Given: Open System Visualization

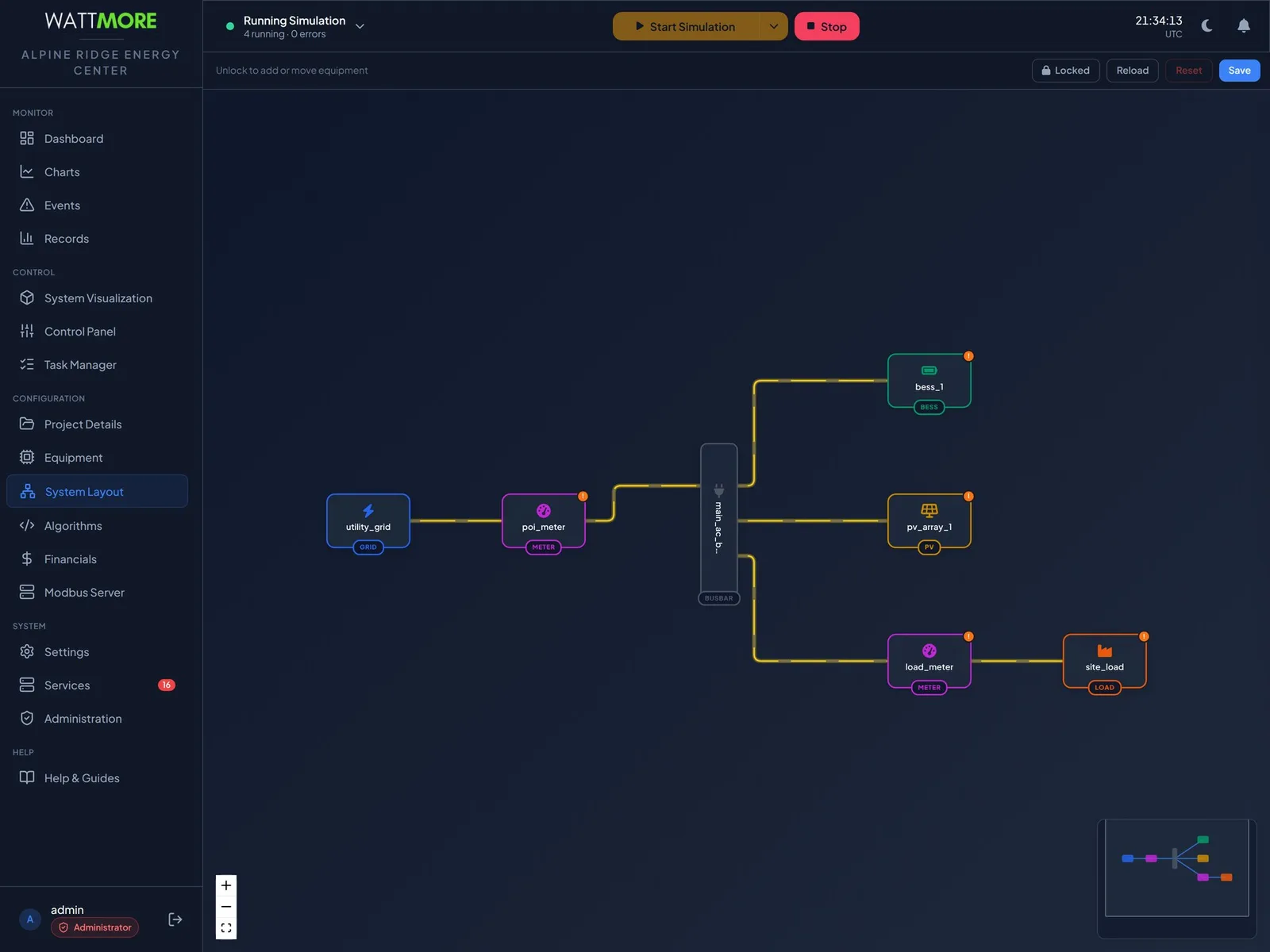Looking at the screenshot, I should [x=97, y=298].
